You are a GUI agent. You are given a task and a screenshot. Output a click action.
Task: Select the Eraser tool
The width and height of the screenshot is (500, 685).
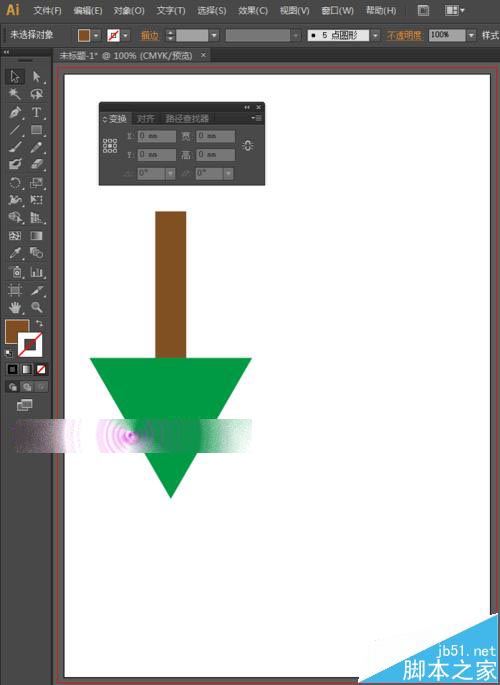point(36,164)
